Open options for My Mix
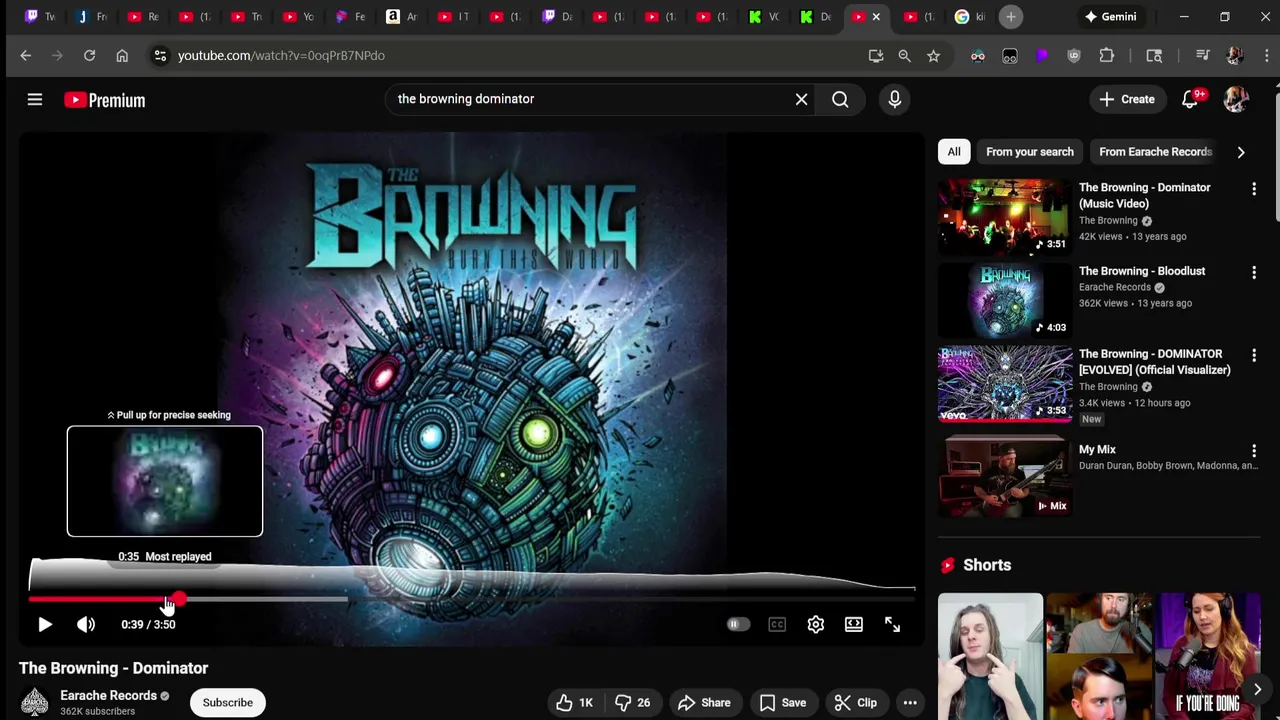This screenshot has height=720, width=1280. pos(1254,451)
